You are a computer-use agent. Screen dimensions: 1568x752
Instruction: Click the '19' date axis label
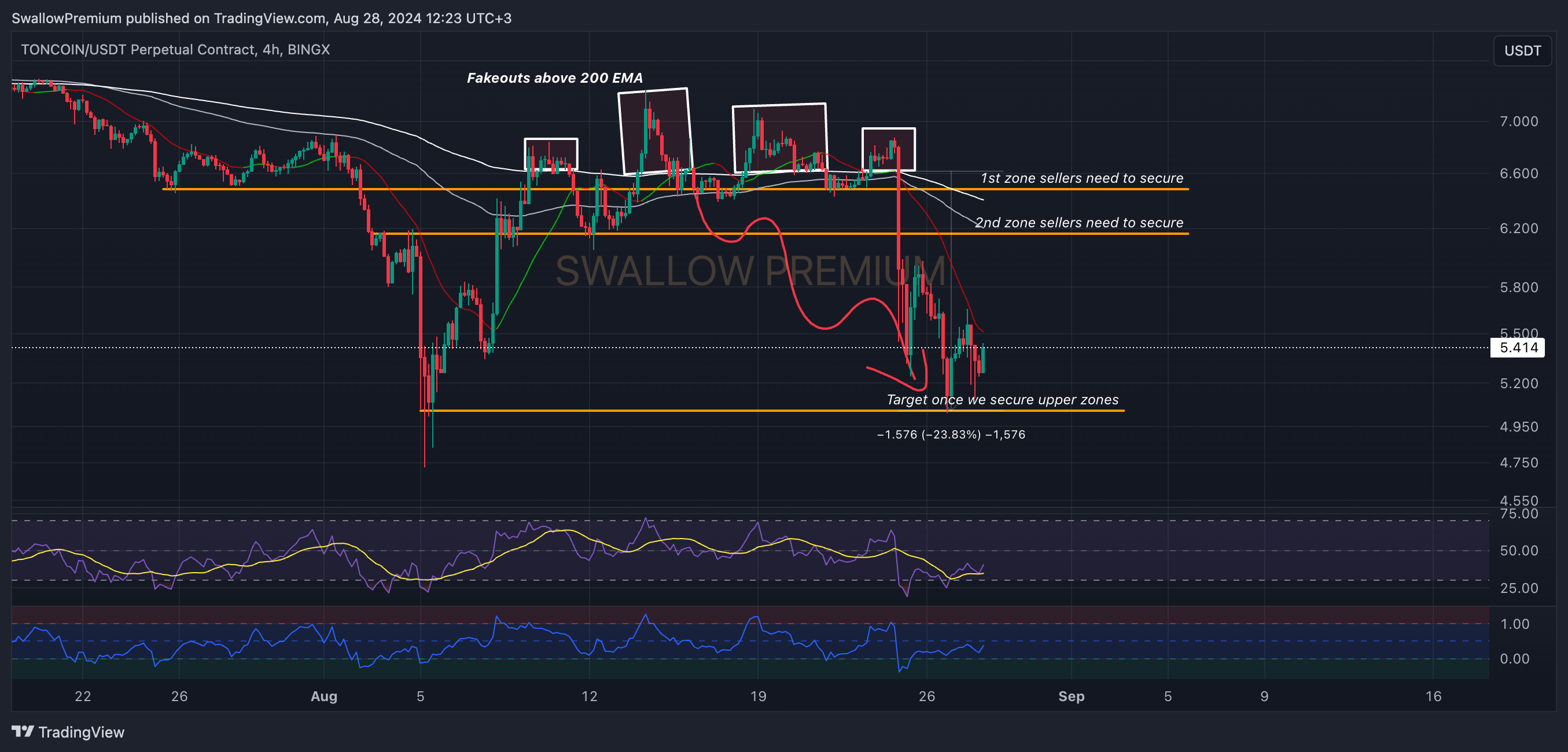click(x=758, y=696)
